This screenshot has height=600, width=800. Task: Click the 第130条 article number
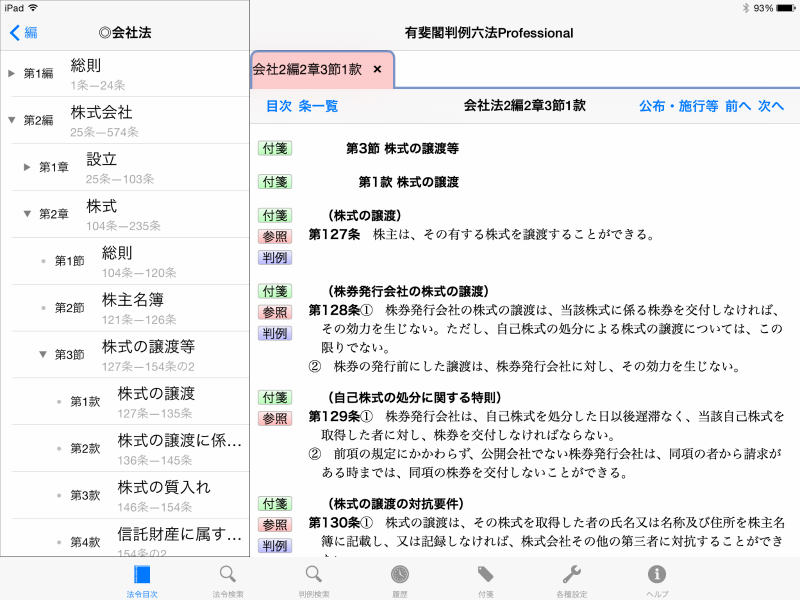click(x=334, y=522)
